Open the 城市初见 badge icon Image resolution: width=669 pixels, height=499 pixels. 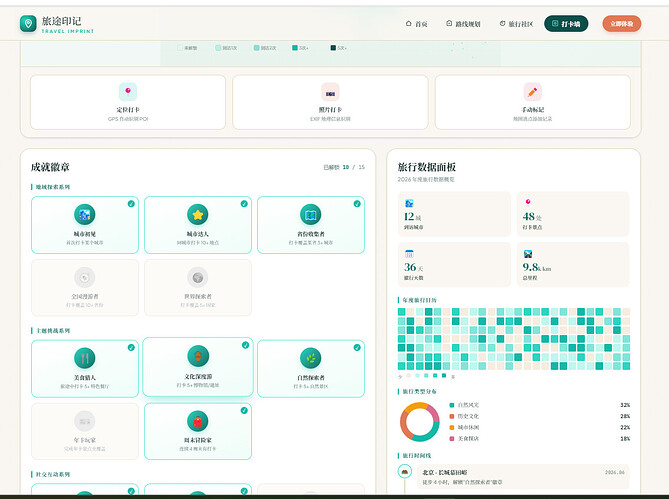pos(85,215)
